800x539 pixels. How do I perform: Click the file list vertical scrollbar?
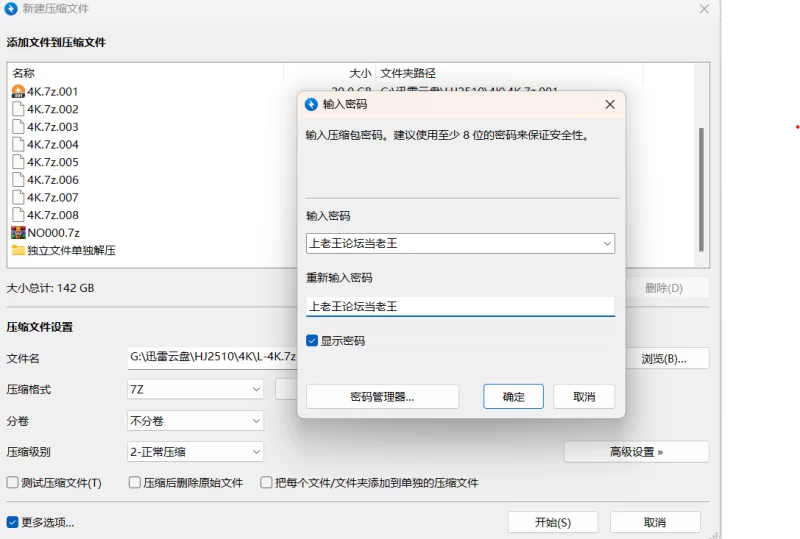[x=701, y=189]
